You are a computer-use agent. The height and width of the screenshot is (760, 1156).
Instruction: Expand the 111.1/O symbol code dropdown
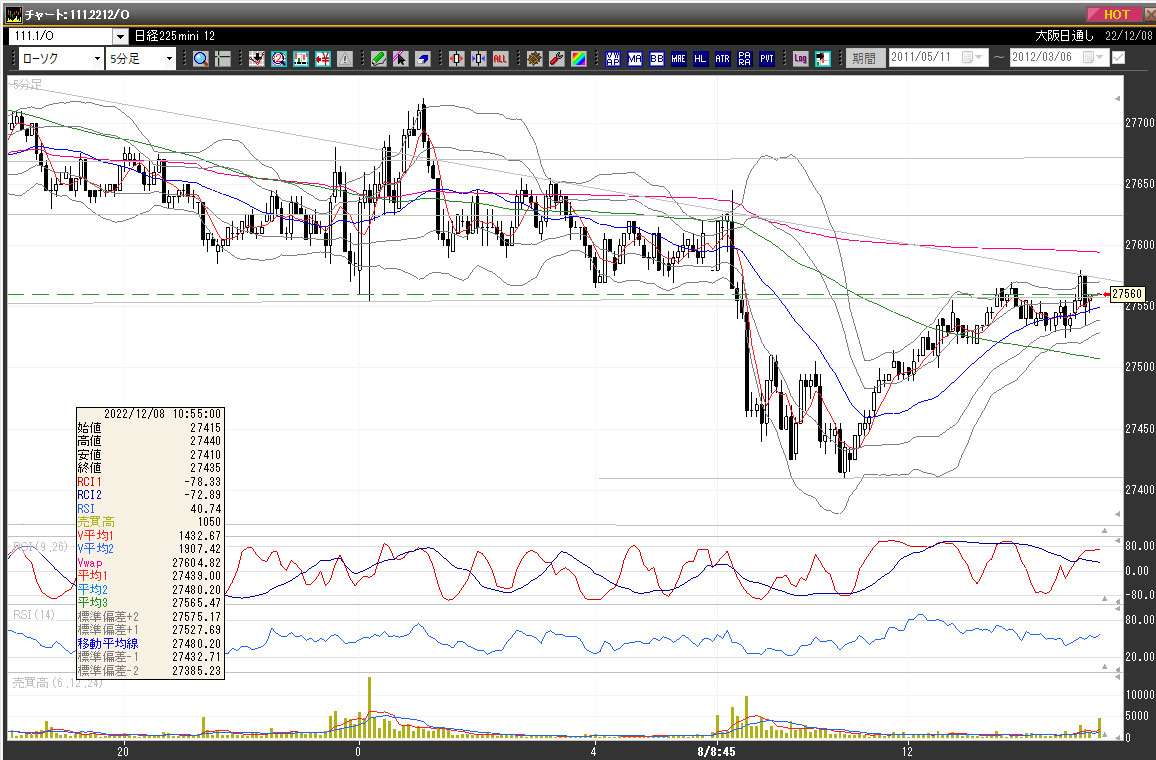pyautogui.click(x=120, y=36)
